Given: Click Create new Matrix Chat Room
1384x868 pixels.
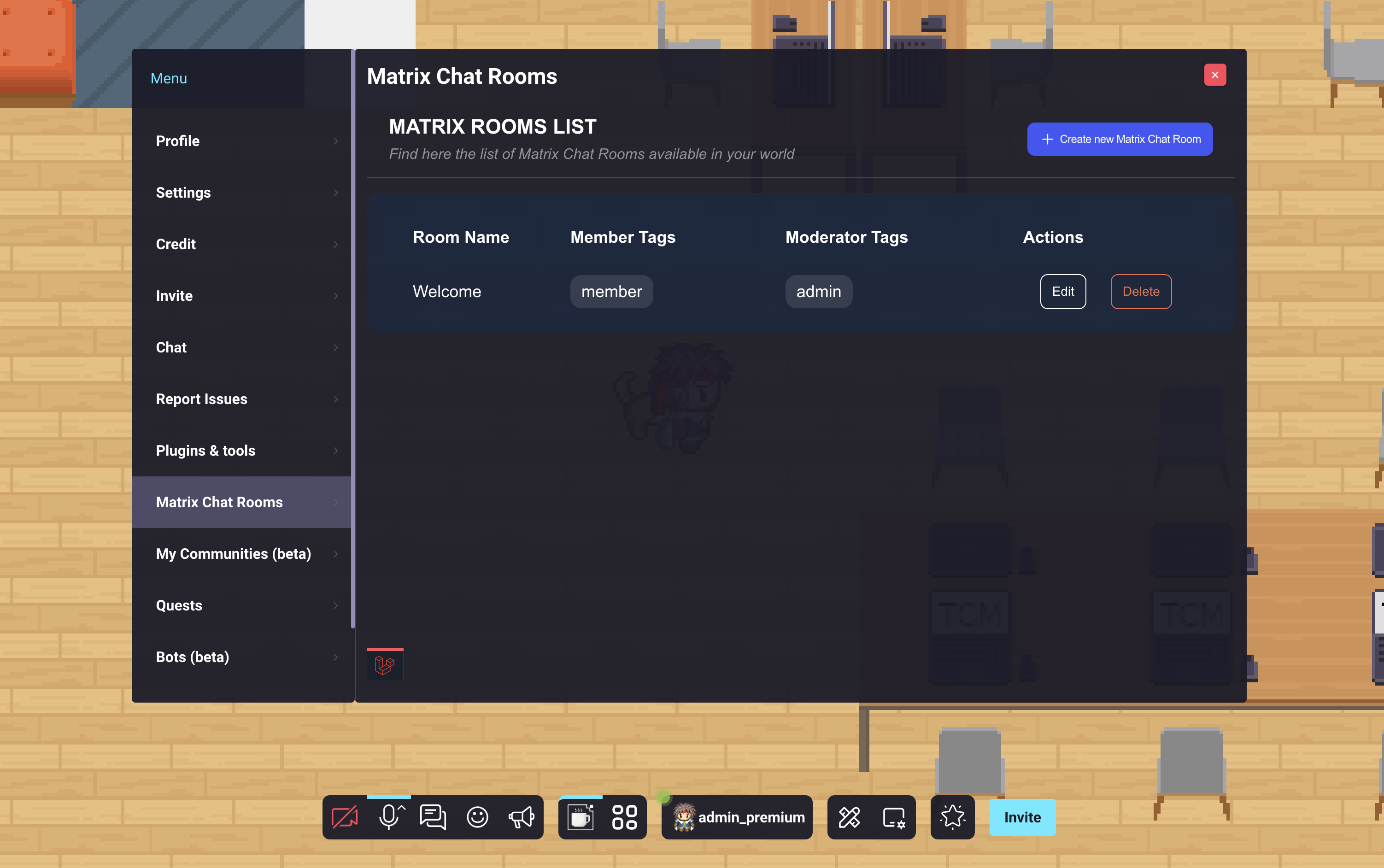Looking at the screenshot, I should click(x=1119, y=139).
